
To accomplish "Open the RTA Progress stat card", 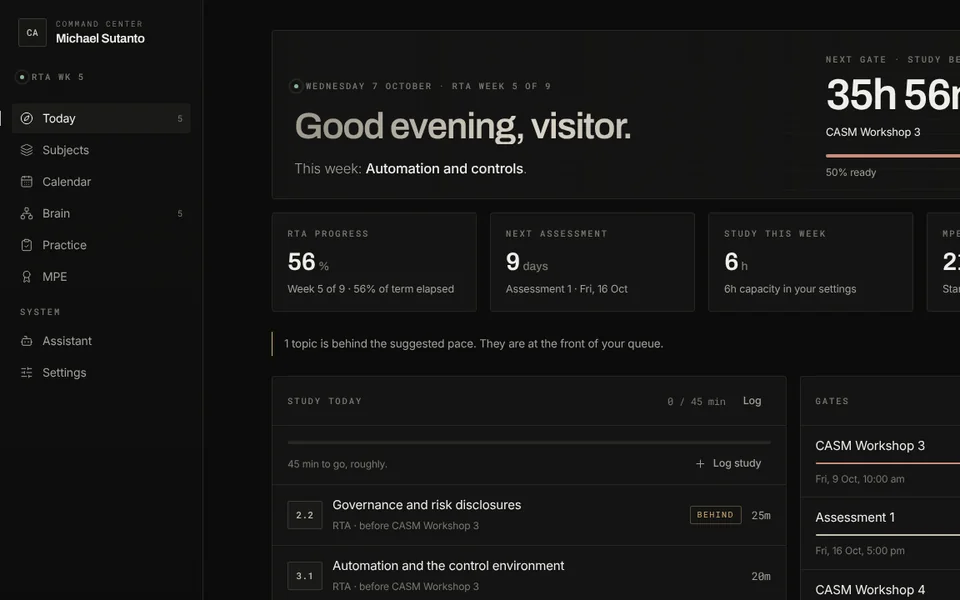I will [374, 262].
